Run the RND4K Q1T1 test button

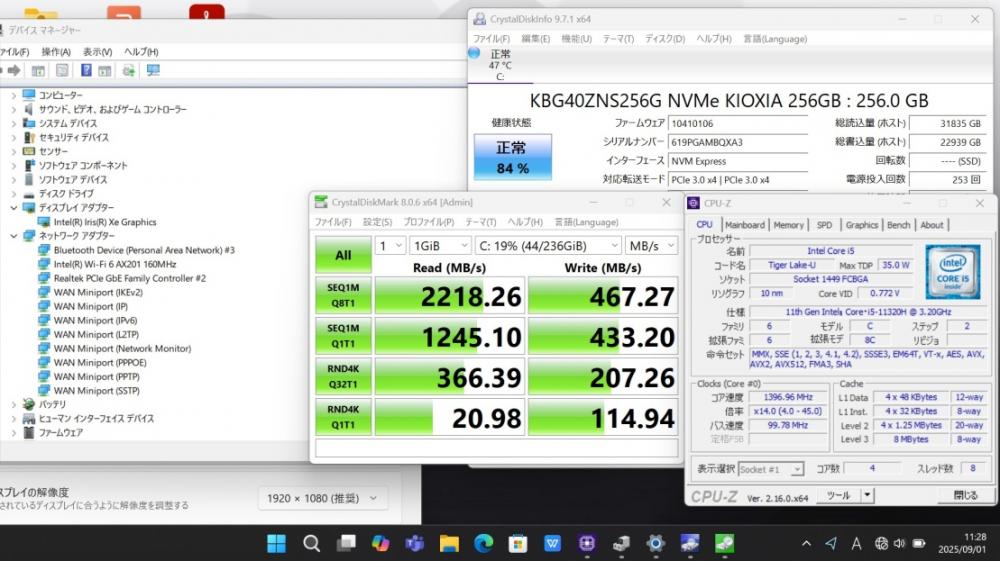(343, 417)
